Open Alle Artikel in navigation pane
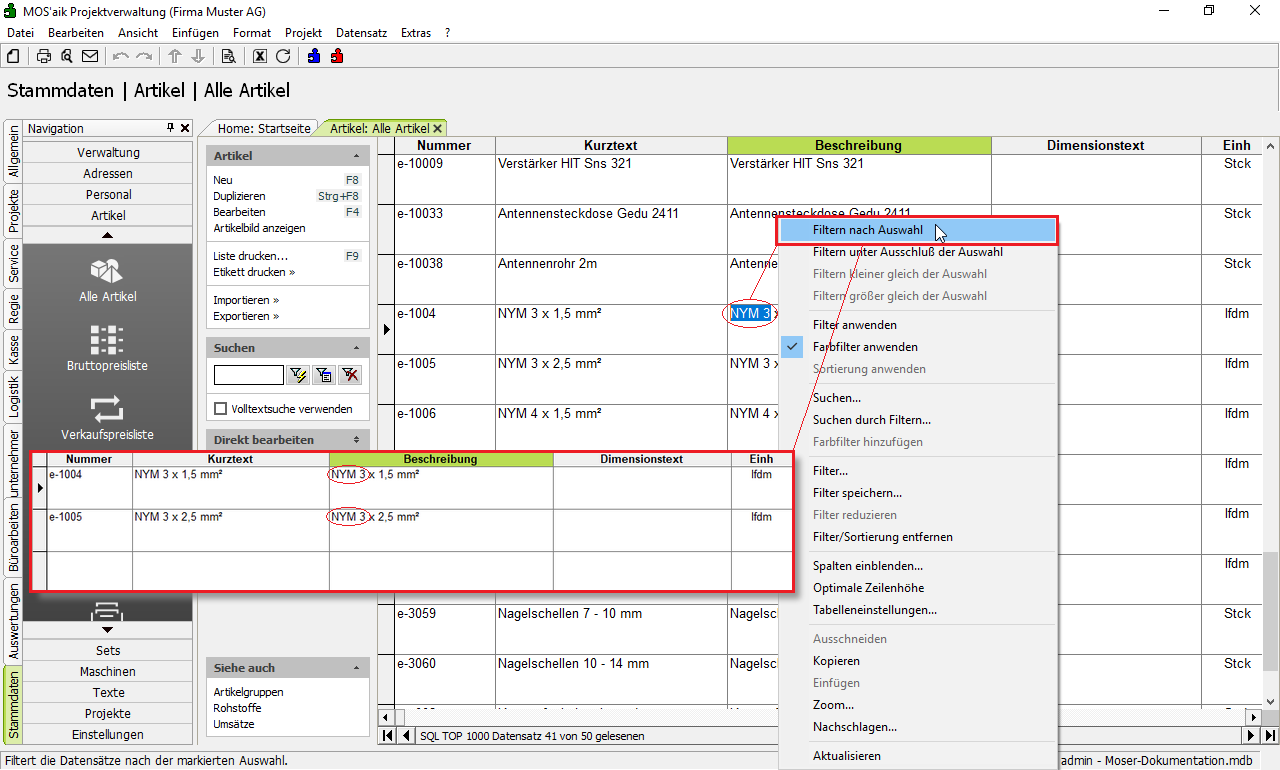 coord(108,280)
